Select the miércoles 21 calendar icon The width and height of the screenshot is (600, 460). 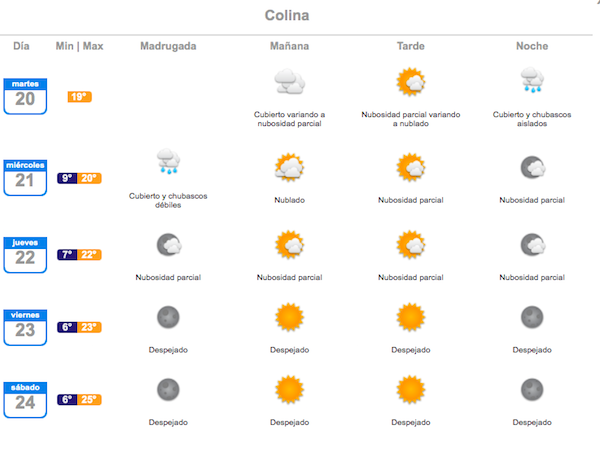pos(25,178)
